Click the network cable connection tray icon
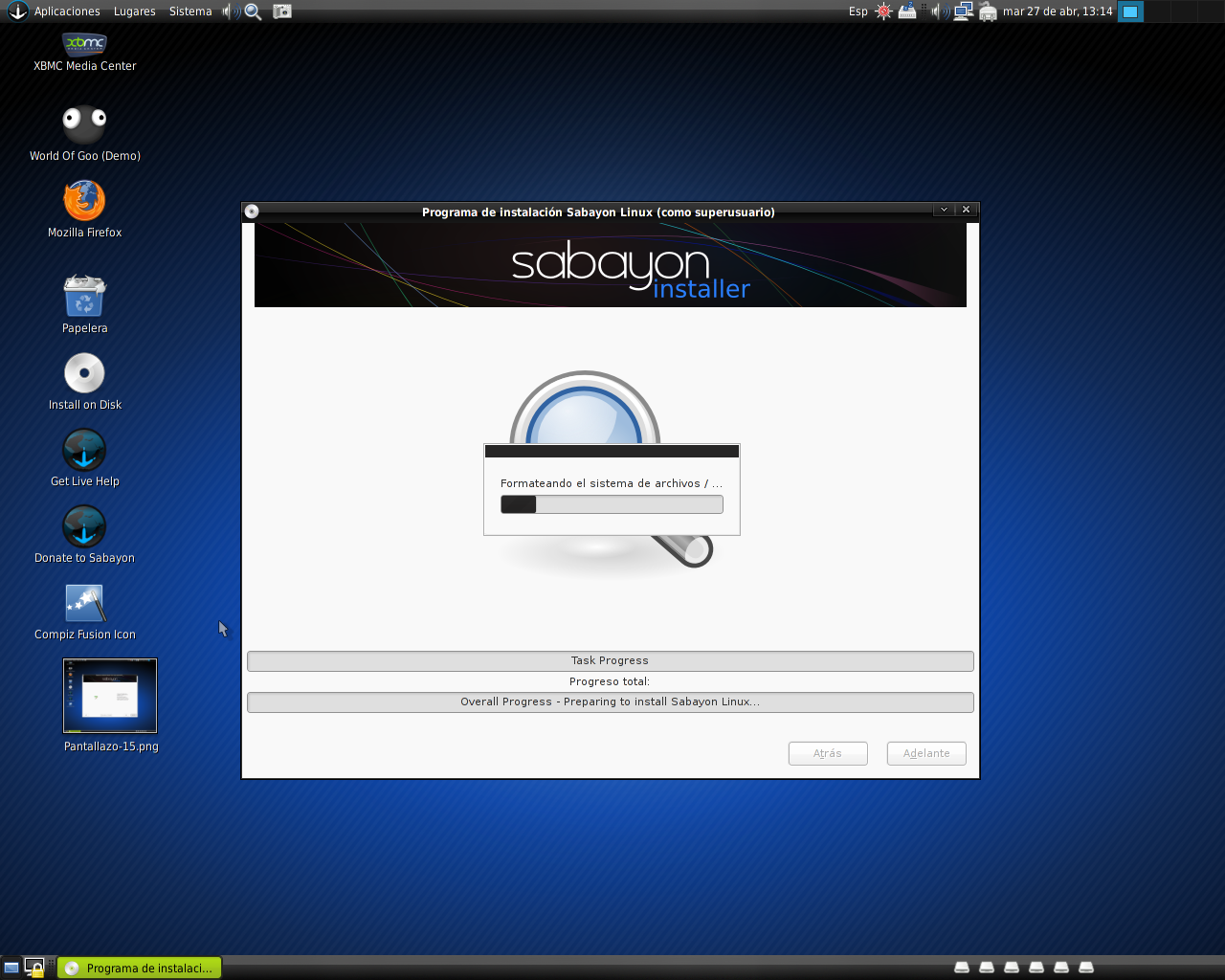 (988, 11)
